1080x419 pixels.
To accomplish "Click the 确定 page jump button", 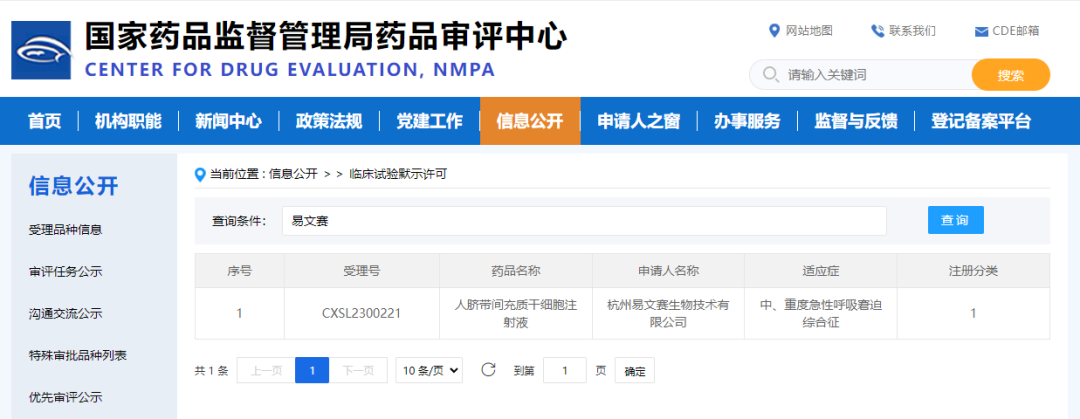I will pyautogui.click(x=634, y=370).
